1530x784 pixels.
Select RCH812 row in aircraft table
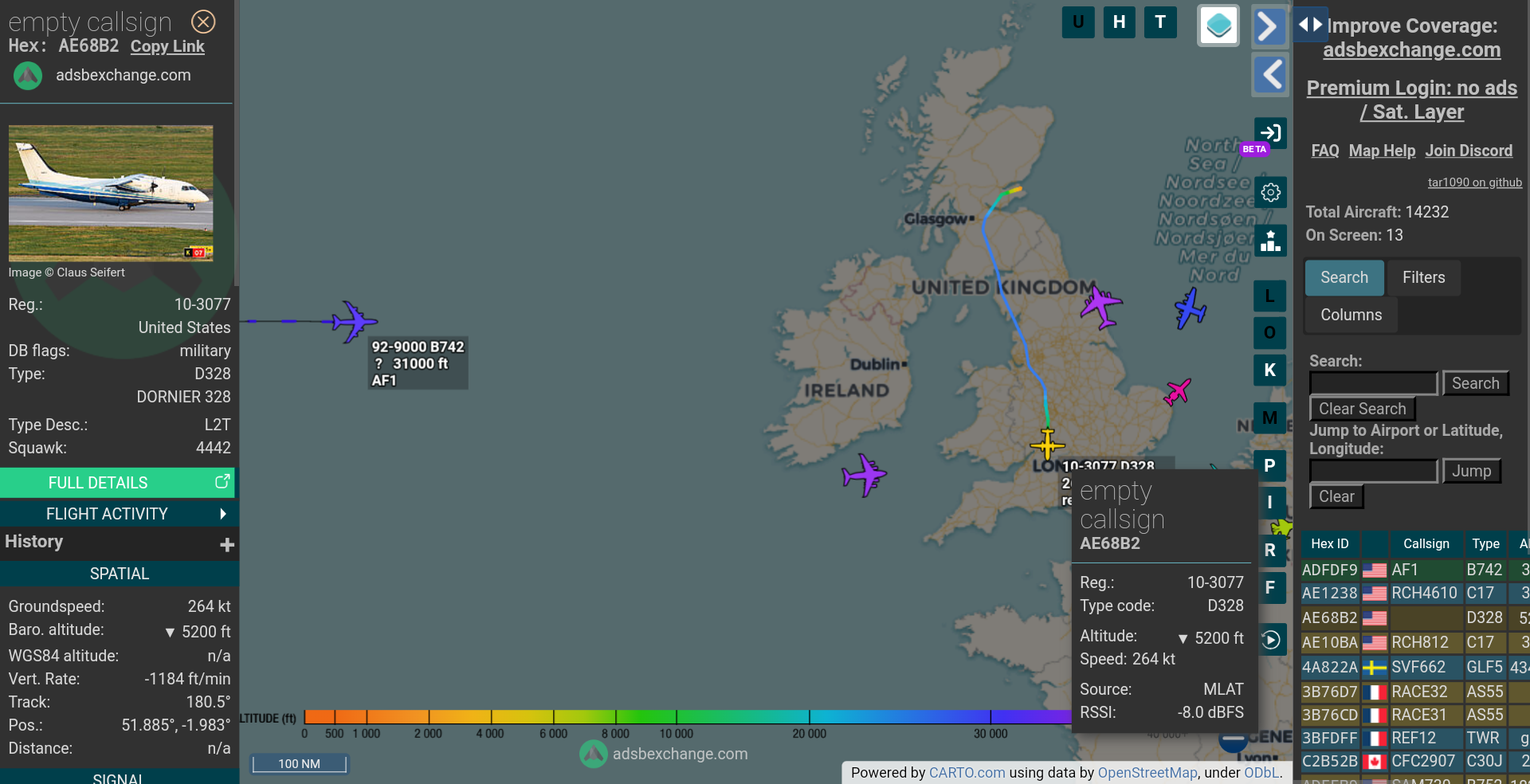(x=1415, y=642)
